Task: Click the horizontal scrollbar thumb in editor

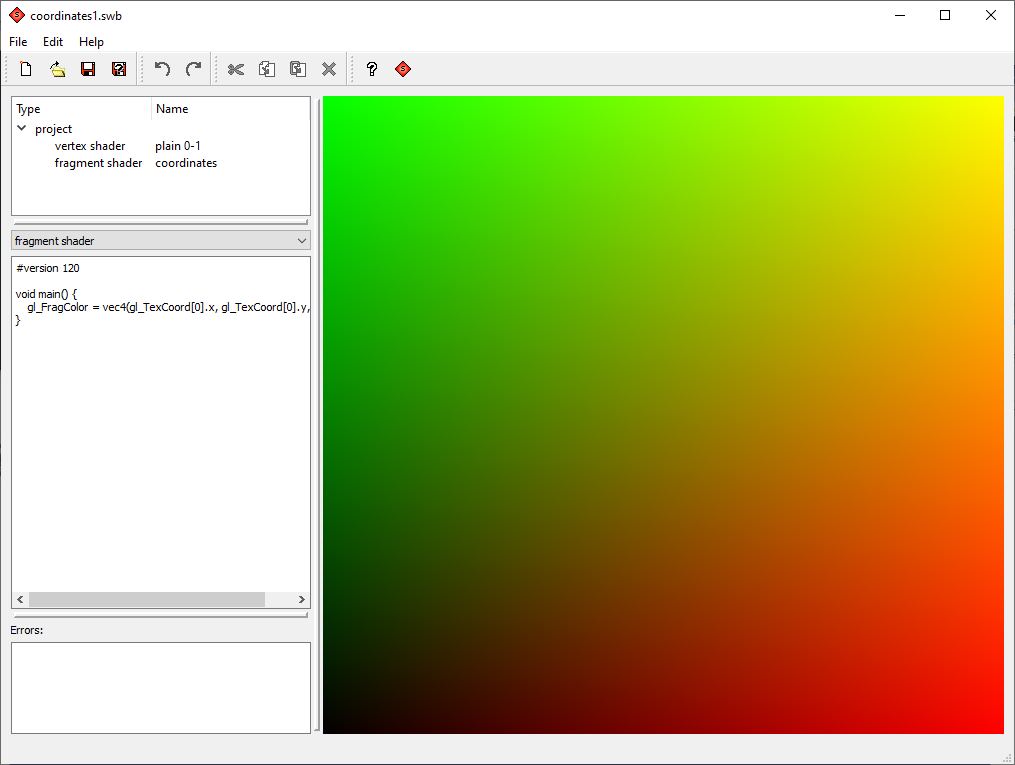Action: click(x=147, y=599)
